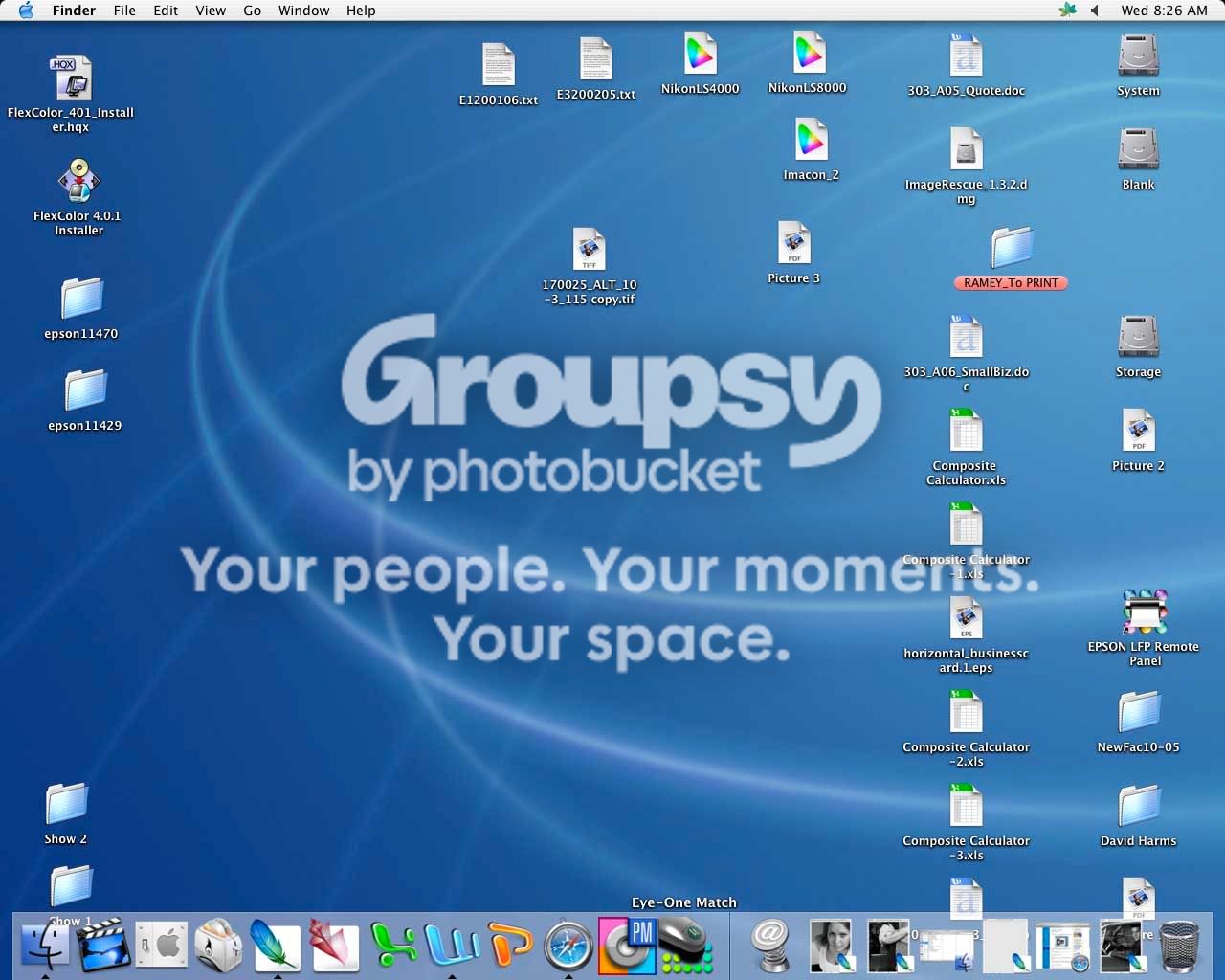Image resolution: width=1225 pixels, height=980 pixels.
Task: Select the FlexColor_401_Installer.hqx file
Action: 72,79
